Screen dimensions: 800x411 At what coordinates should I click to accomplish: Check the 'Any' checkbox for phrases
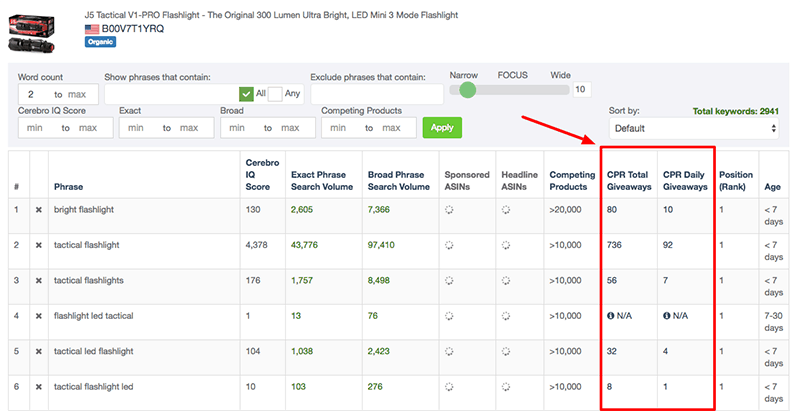(275, 93)
